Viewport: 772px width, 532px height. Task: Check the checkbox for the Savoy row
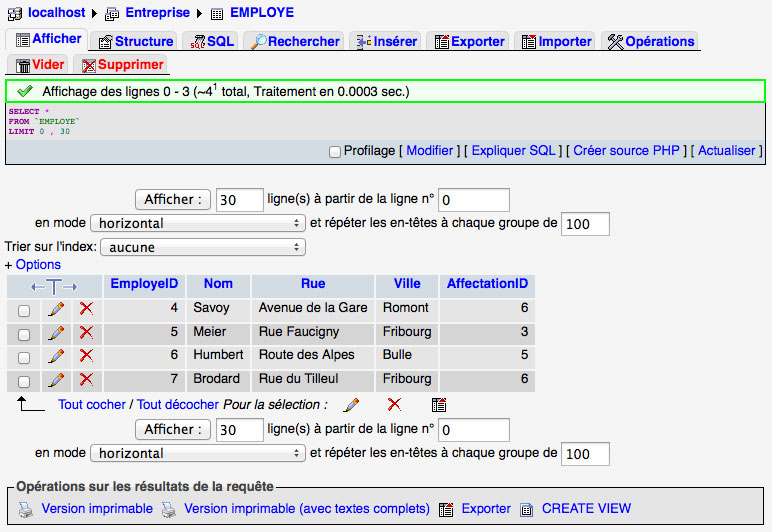click(24, 311)
